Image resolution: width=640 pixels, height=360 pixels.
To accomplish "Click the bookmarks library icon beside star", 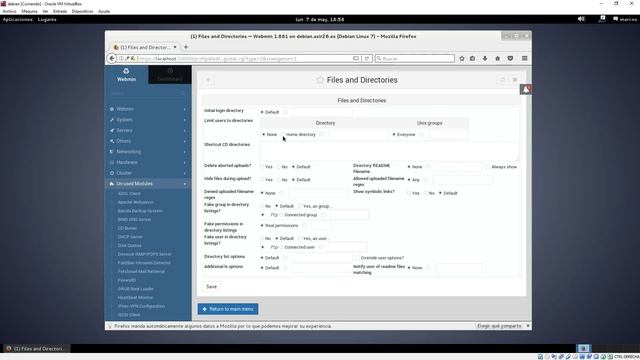I will pyautogui.click(x=472, y=58).
